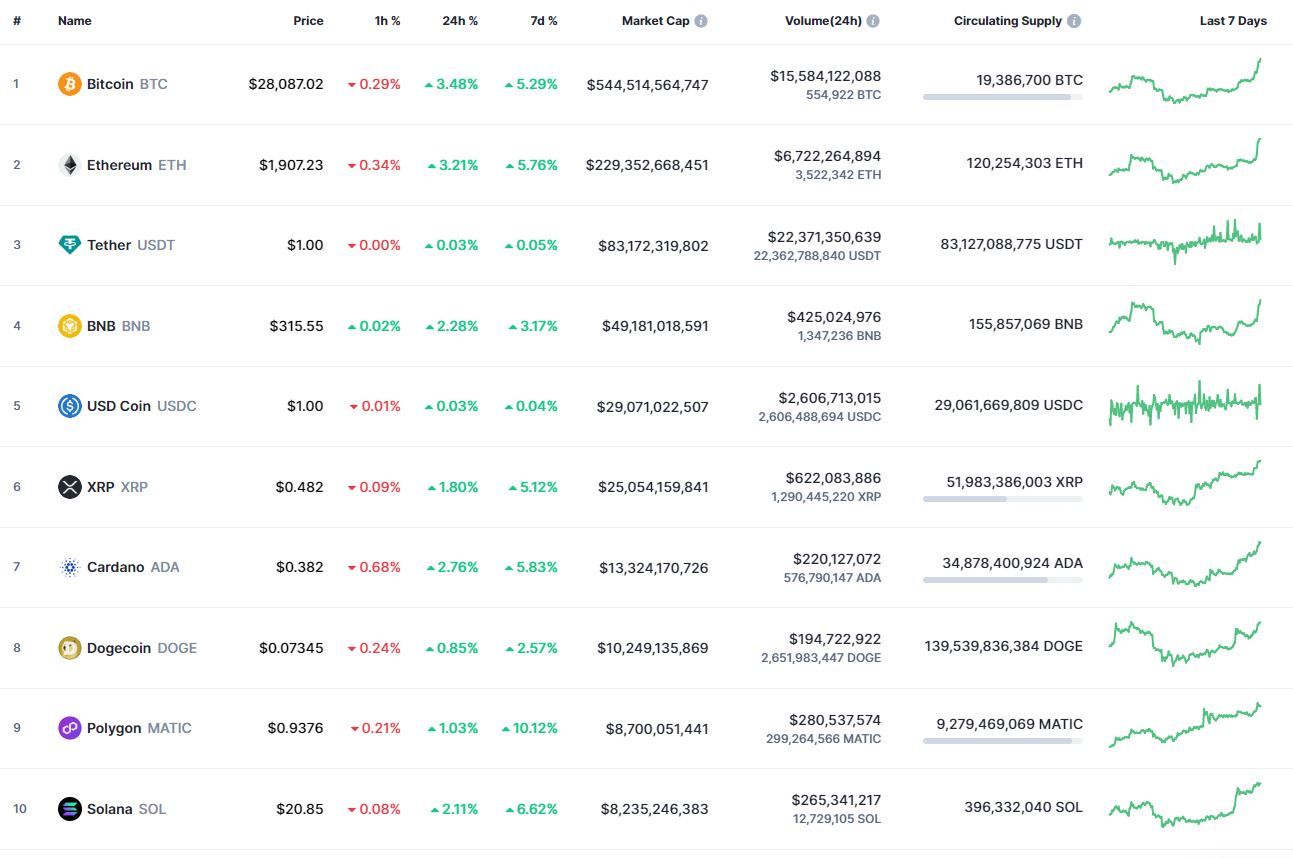The height and width of the screenshot is (858, 1293).
Task: Click the Ethereum diamond logo icon
Action: pyautogui.click(x=69, y=165)
